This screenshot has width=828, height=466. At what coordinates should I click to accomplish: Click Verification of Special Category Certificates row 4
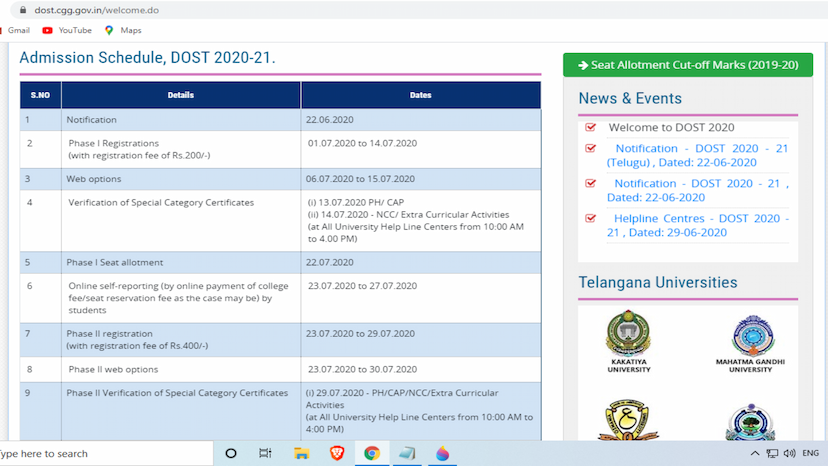click(x=161, y=202)
